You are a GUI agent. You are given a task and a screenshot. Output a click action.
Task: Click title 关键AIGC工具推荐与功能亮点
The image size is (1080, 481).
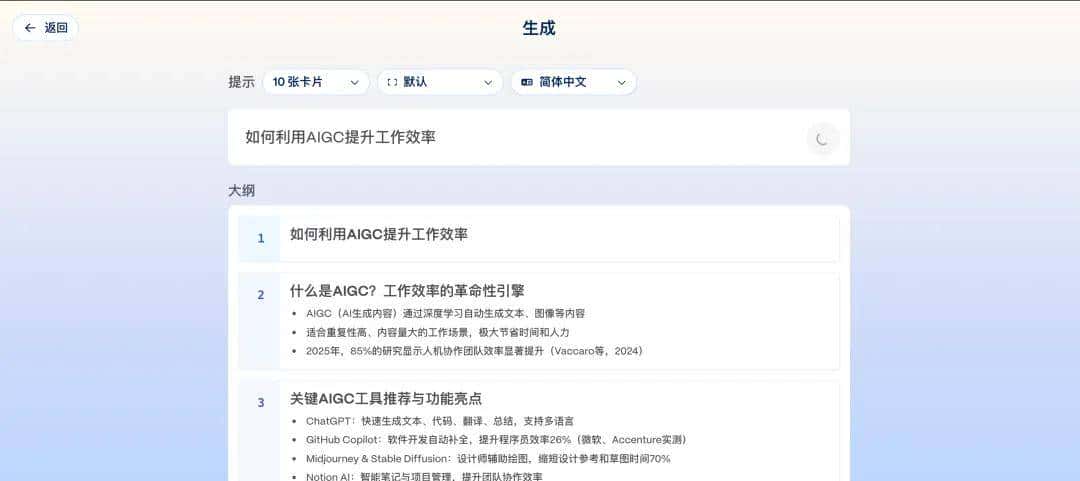click(386, 399)
